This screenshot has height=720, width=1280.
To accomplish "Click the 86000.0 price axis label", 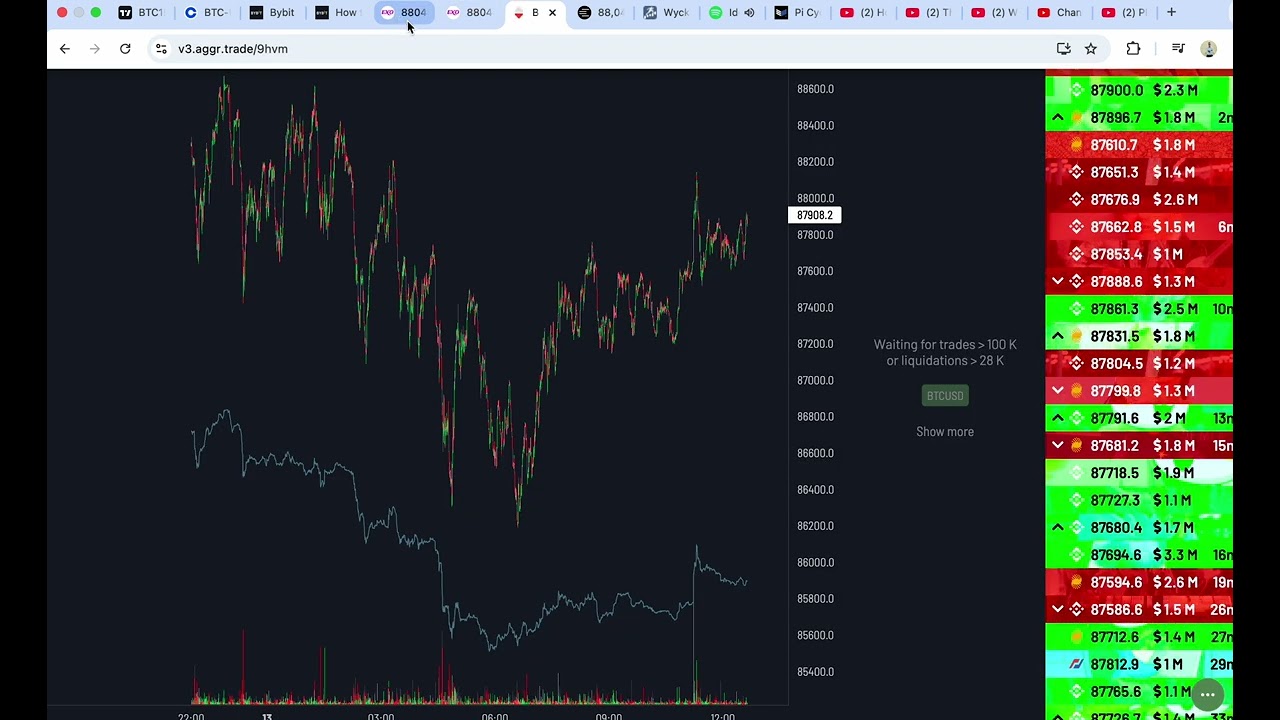I will 815,563.
